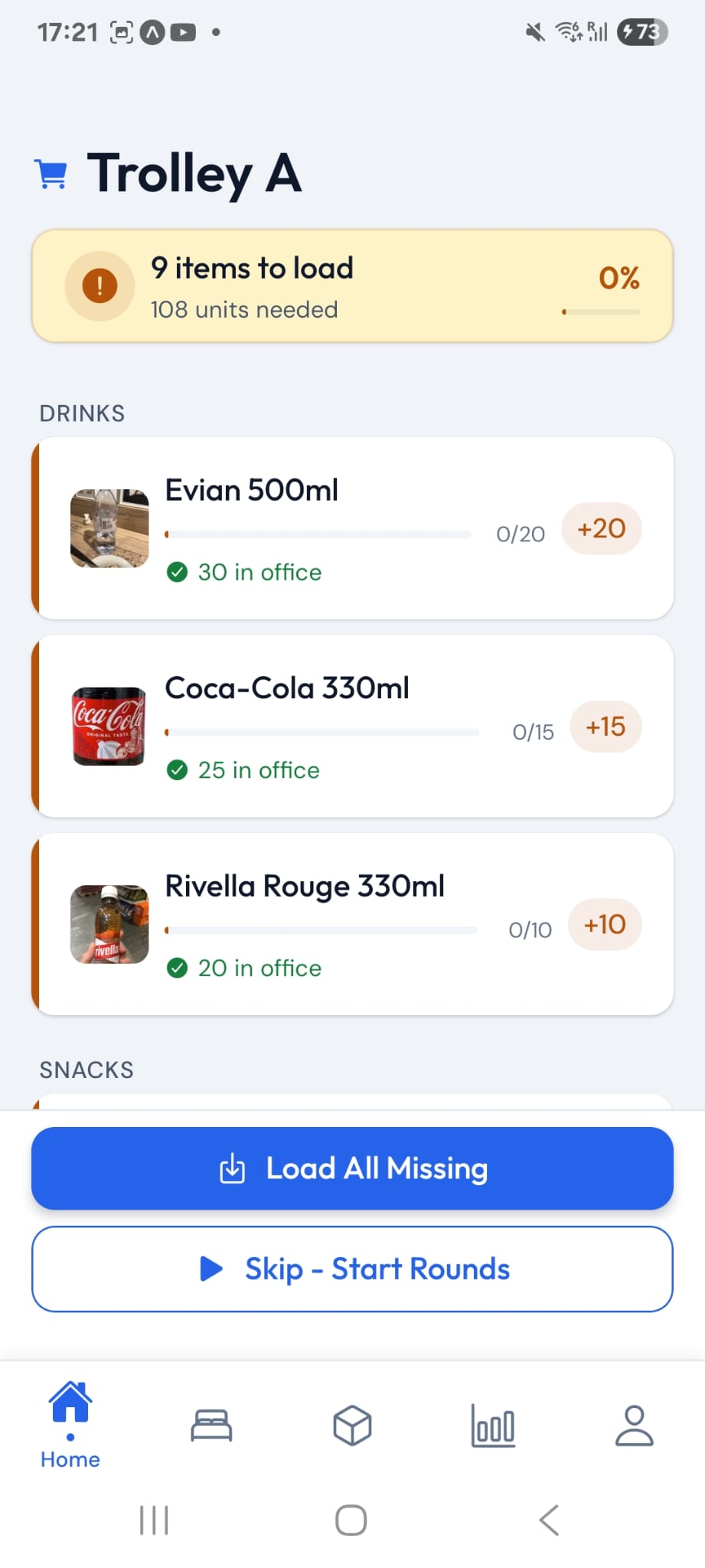Tap the orange warning exclamation icon
The height and width of the screenshot is (1568, 705).
[100, 286]
